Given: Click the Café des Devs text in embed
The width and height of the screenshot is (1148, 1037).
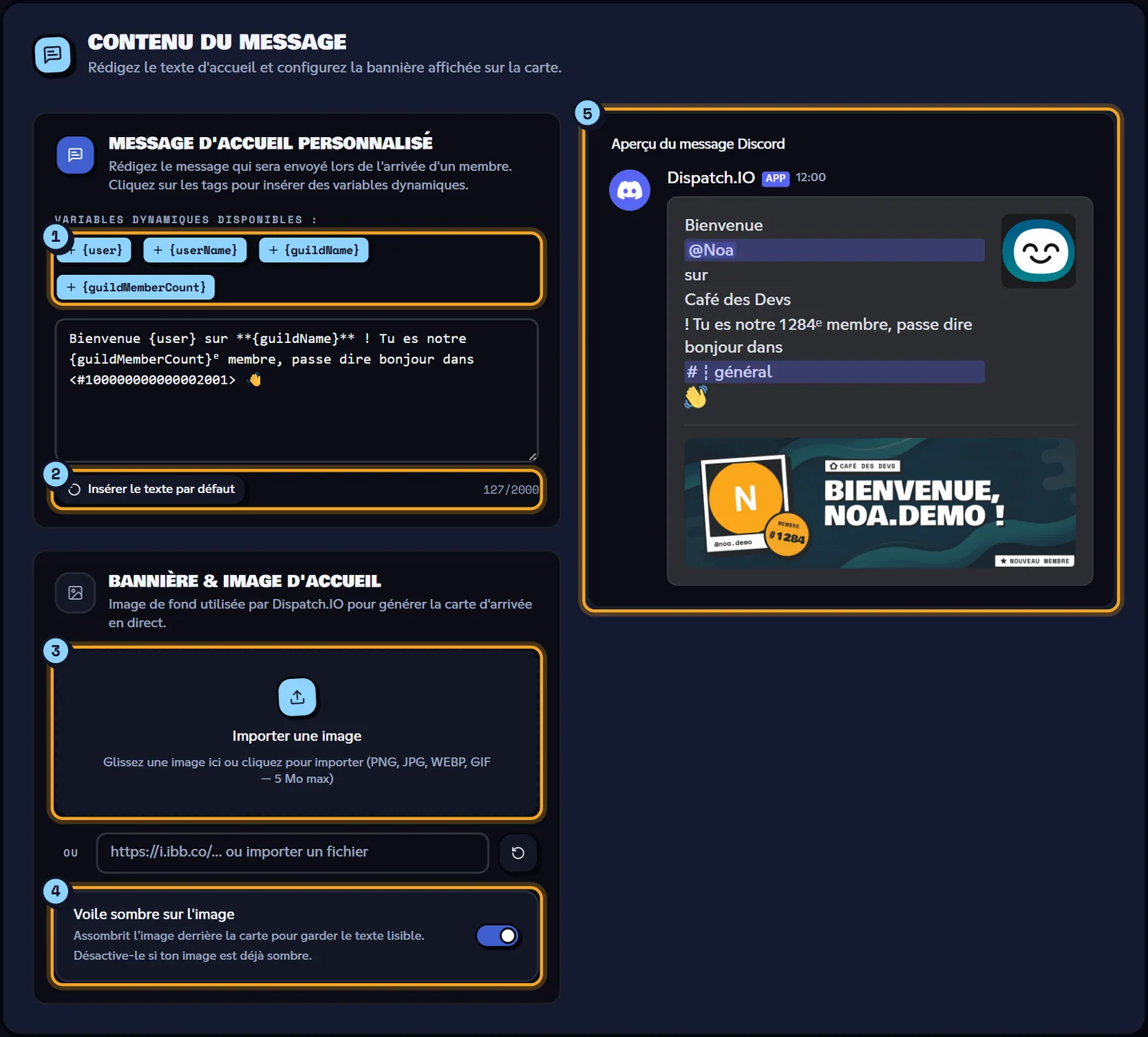Looking at the screenshot, I should [738, 299].
